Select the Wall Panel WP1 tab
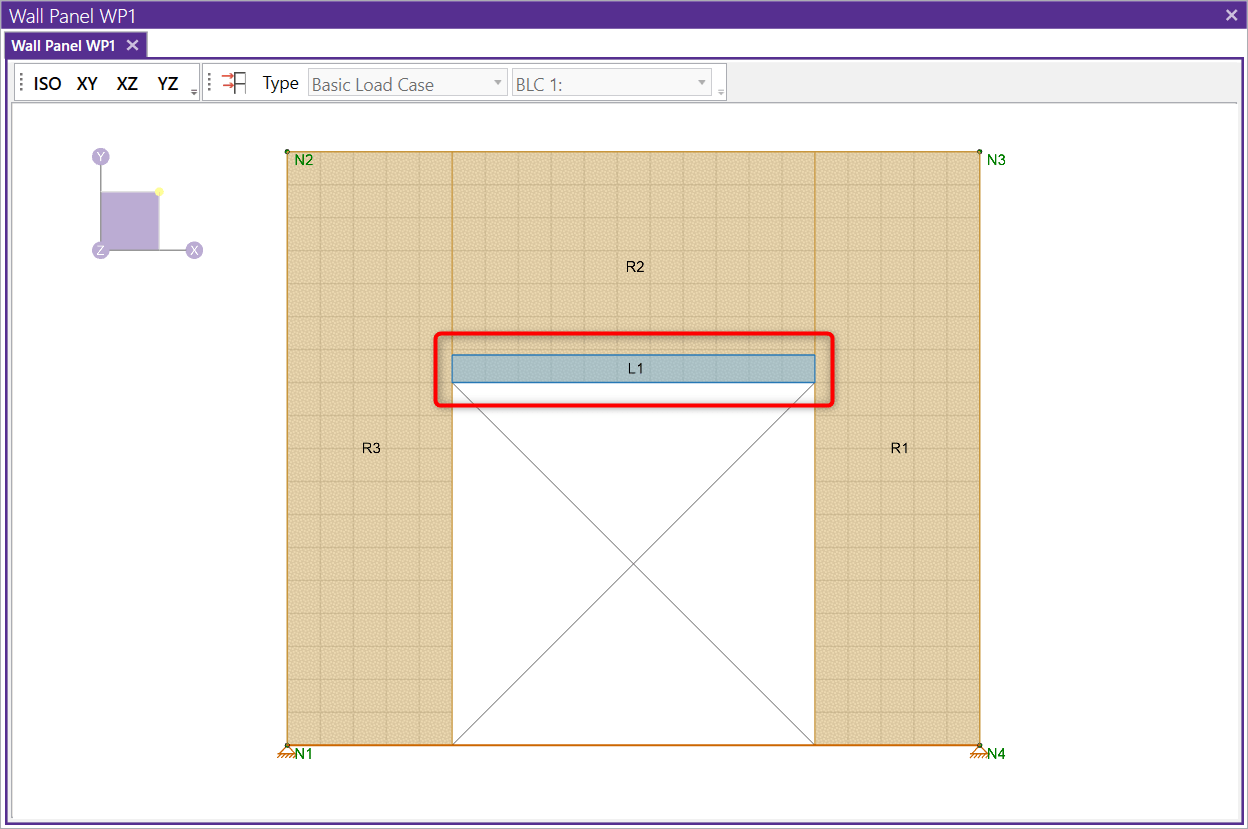Viewport: 1248px width, 829px height. tap(63, 46)
